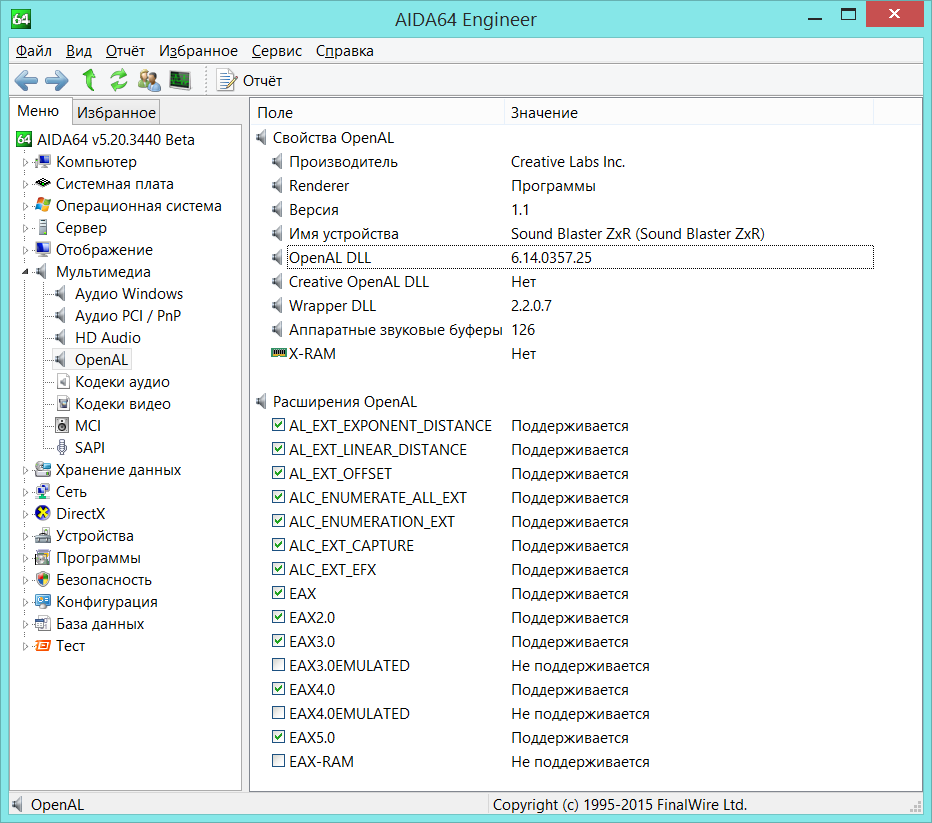
Task: Select HD Audio in the tree
Action: (107, 338)
